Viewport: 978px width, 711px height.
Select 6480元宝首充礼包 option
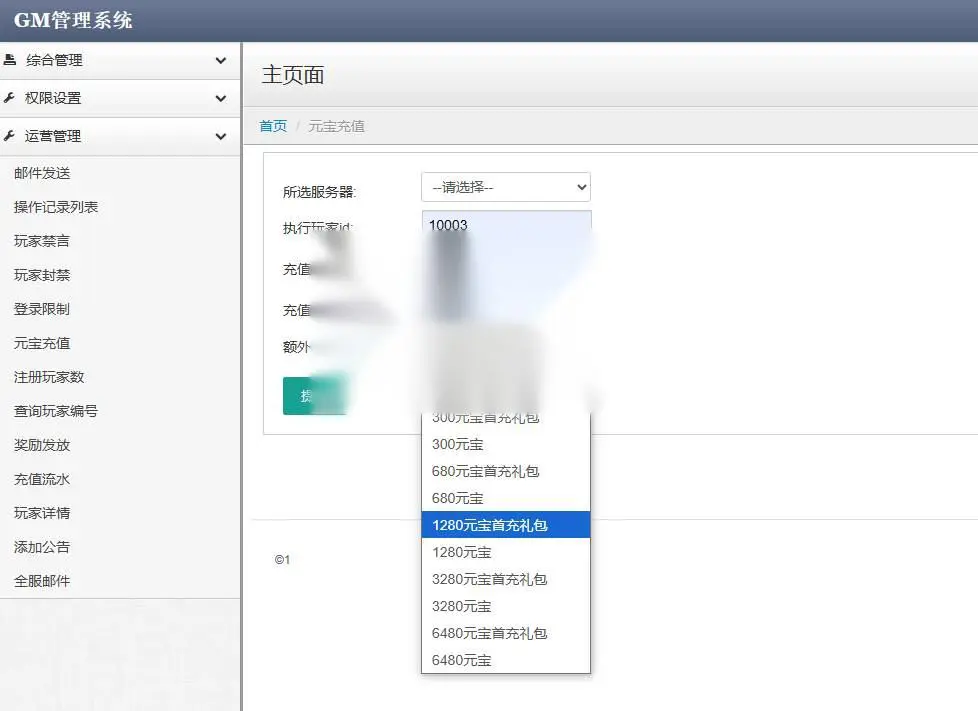tap(506, 633)
